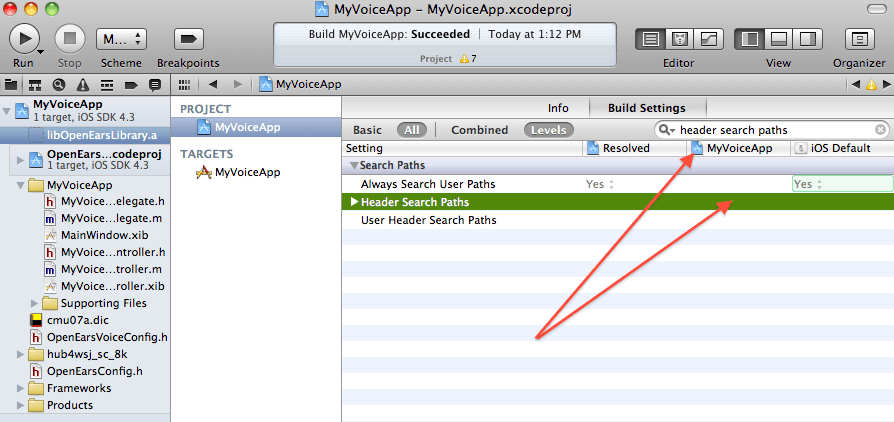Click the build settings search field
Image resolution: width=894 pixels, height=422 pixels.
(775, 130)
